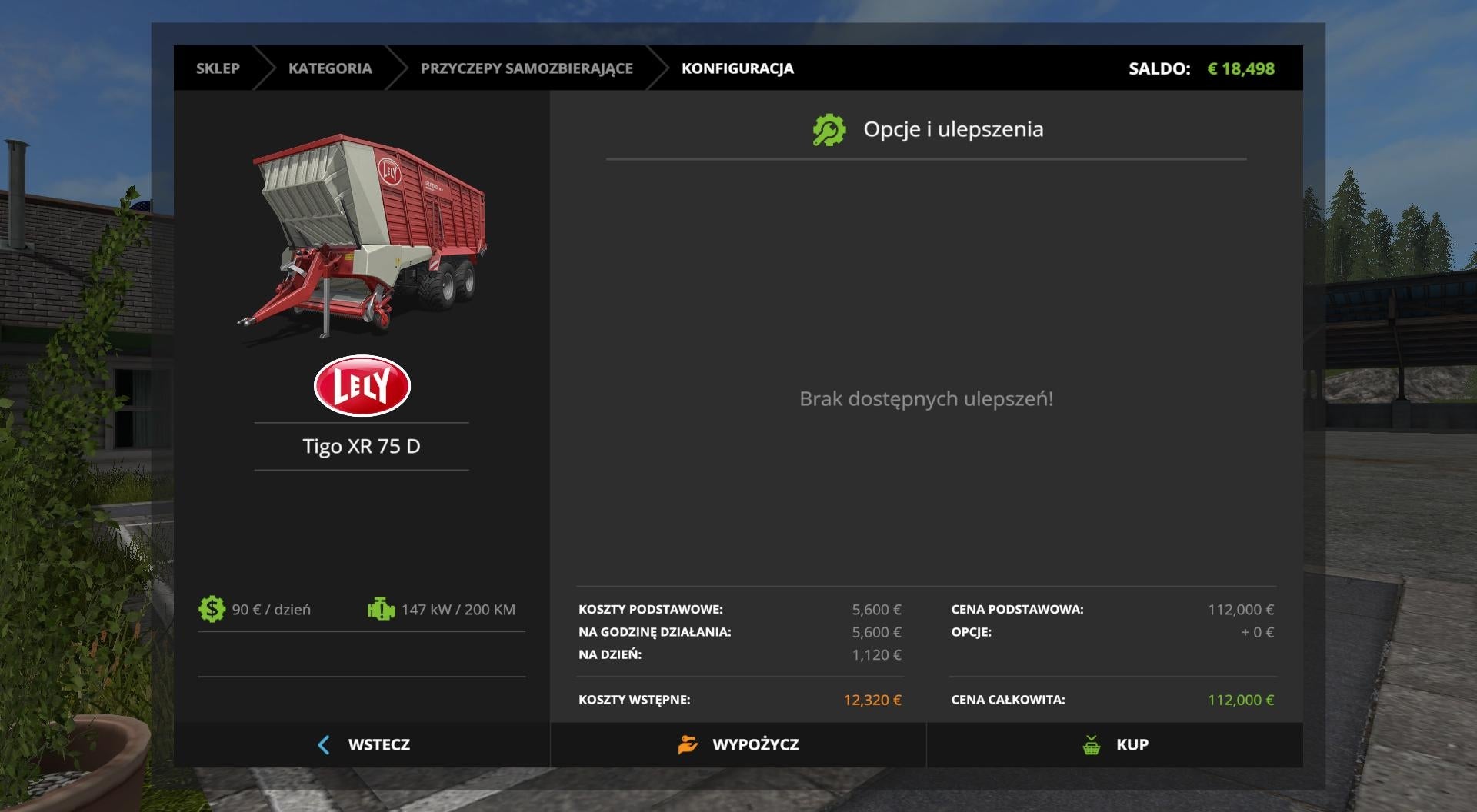Image resolution: width=1477 pixels, height=812 pixels.
Task: Select the KONFIGURACJA breadcrumb
Action: click(738, 68)
